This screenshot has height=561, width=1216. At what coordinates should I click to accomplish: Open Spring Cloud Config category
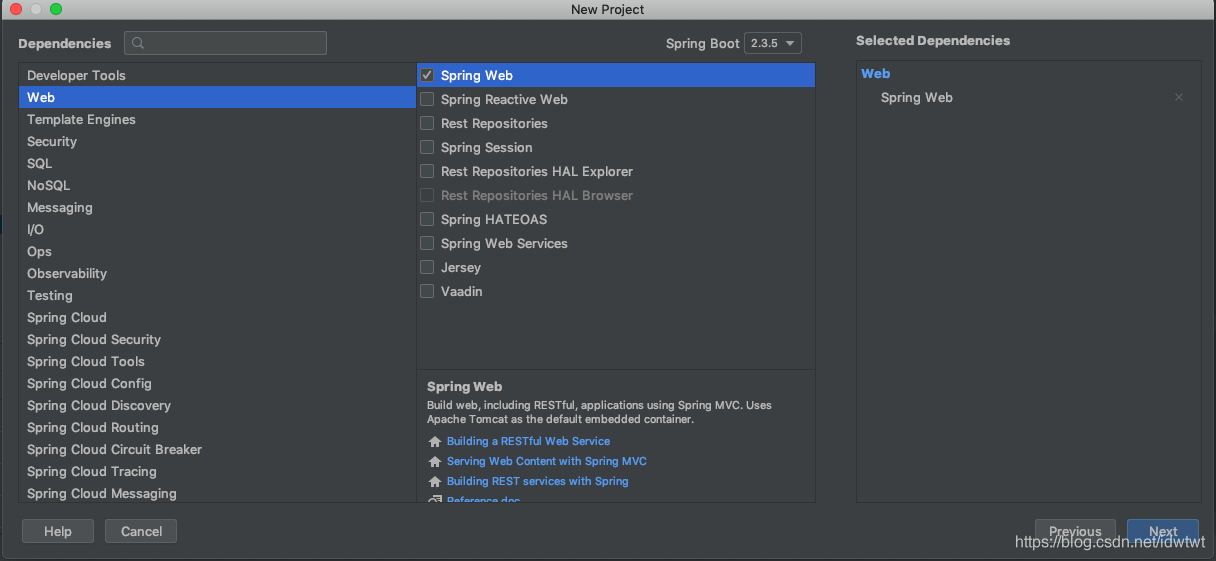click(x=217, y=383)
